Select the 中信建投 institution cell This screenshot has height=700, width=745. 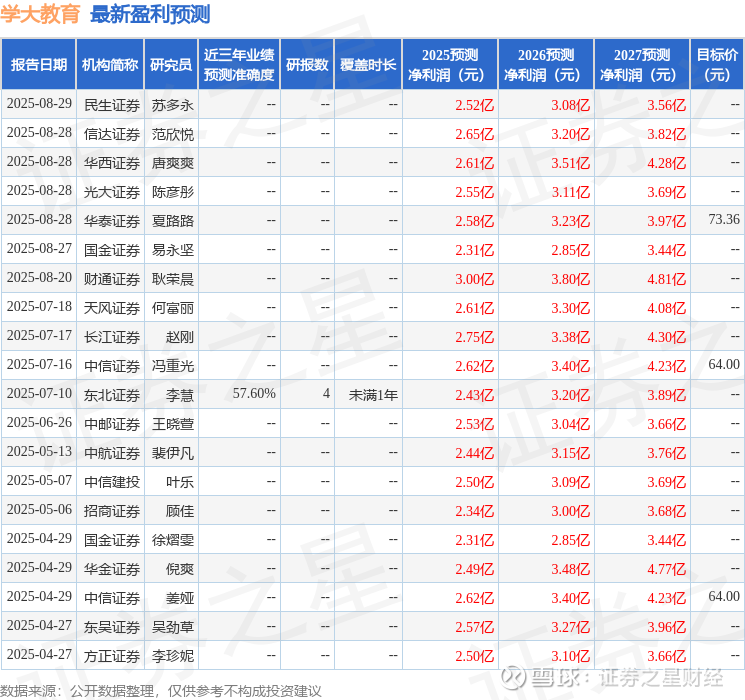pyautogui.click(x=112, y=482)
